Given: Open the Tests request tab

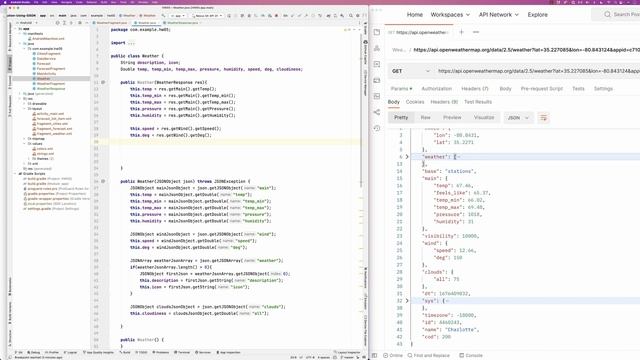Looking at the screenshot, I should 578,89.
